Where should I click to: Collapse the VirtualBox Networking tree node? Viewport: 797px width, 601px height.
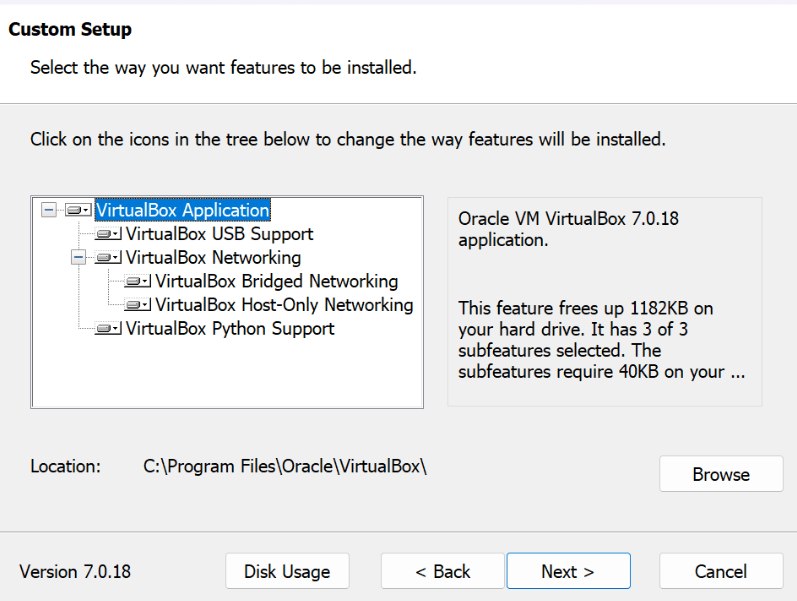click(x=79, y=258)
